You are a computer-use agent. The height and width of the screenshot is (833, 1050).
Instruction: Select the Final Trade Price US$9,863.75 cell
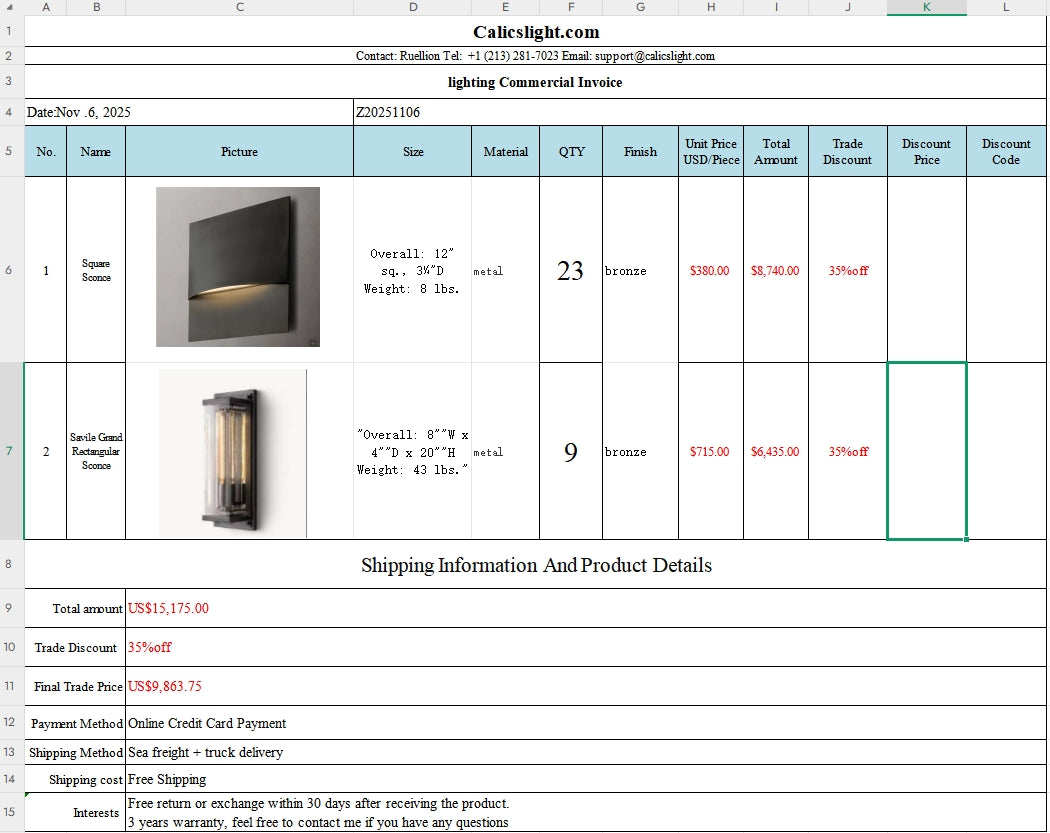click(300, 686)
